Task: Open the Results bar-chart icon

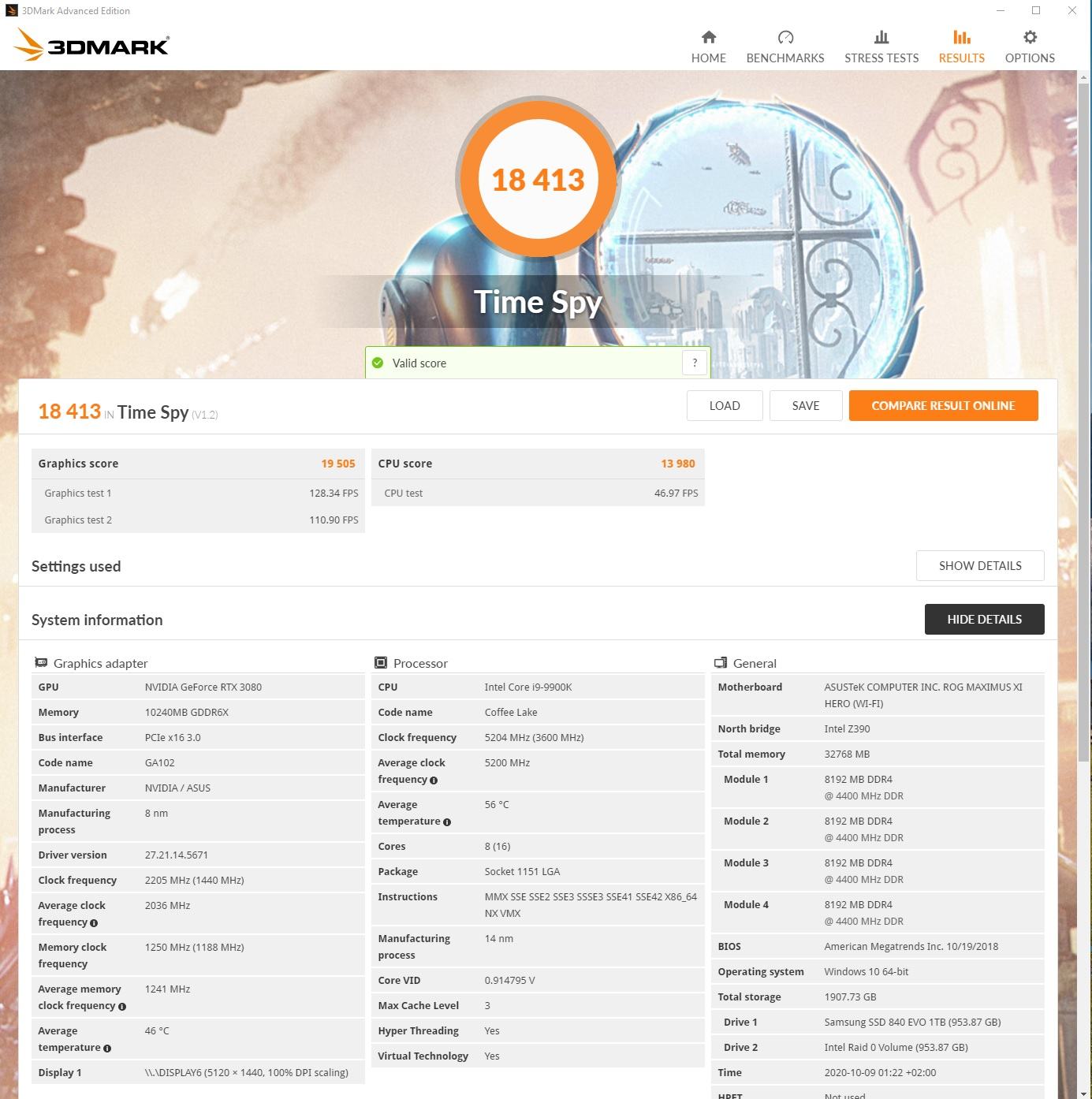Action: click(x=961, y=37)
